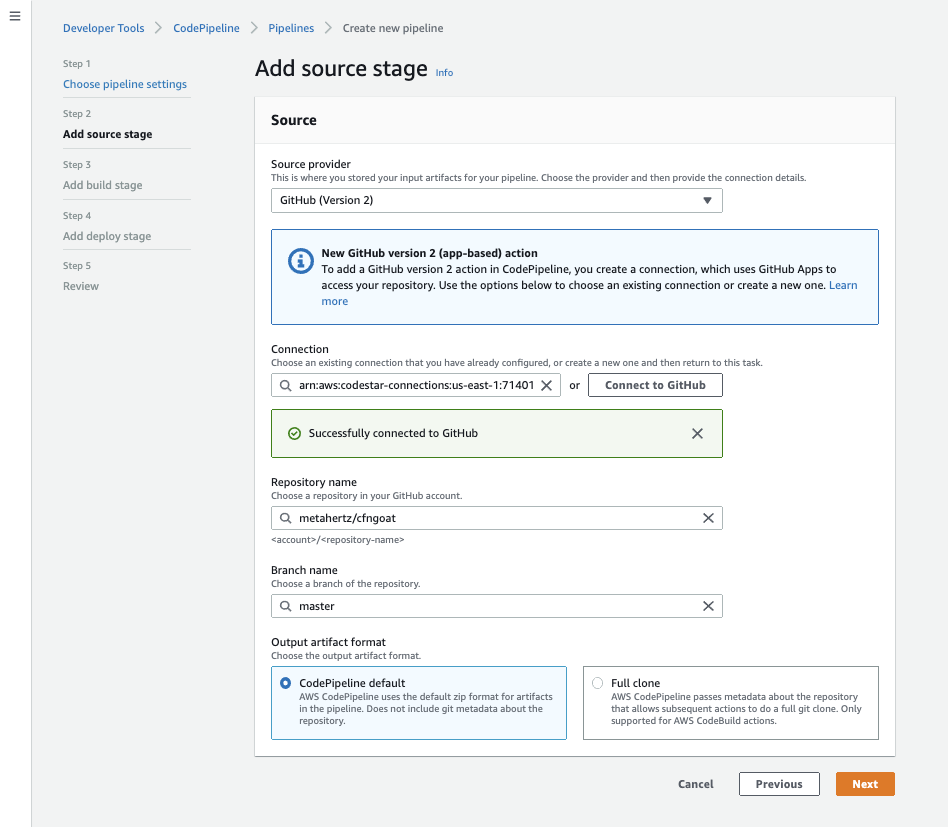
Task: Click the Next button
Action: (x=865, y=784)
